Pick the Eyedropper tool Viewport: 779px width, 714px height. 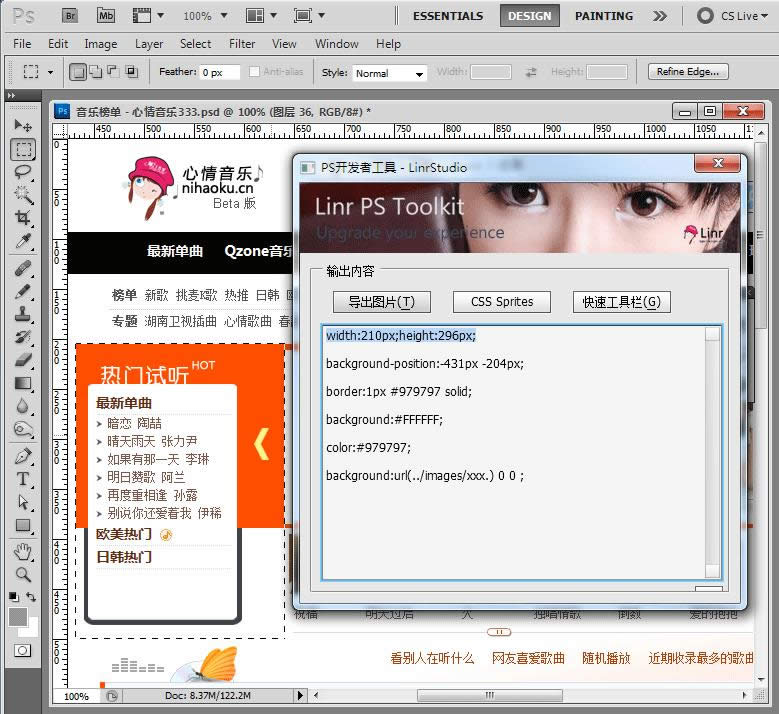click(22, 242)
